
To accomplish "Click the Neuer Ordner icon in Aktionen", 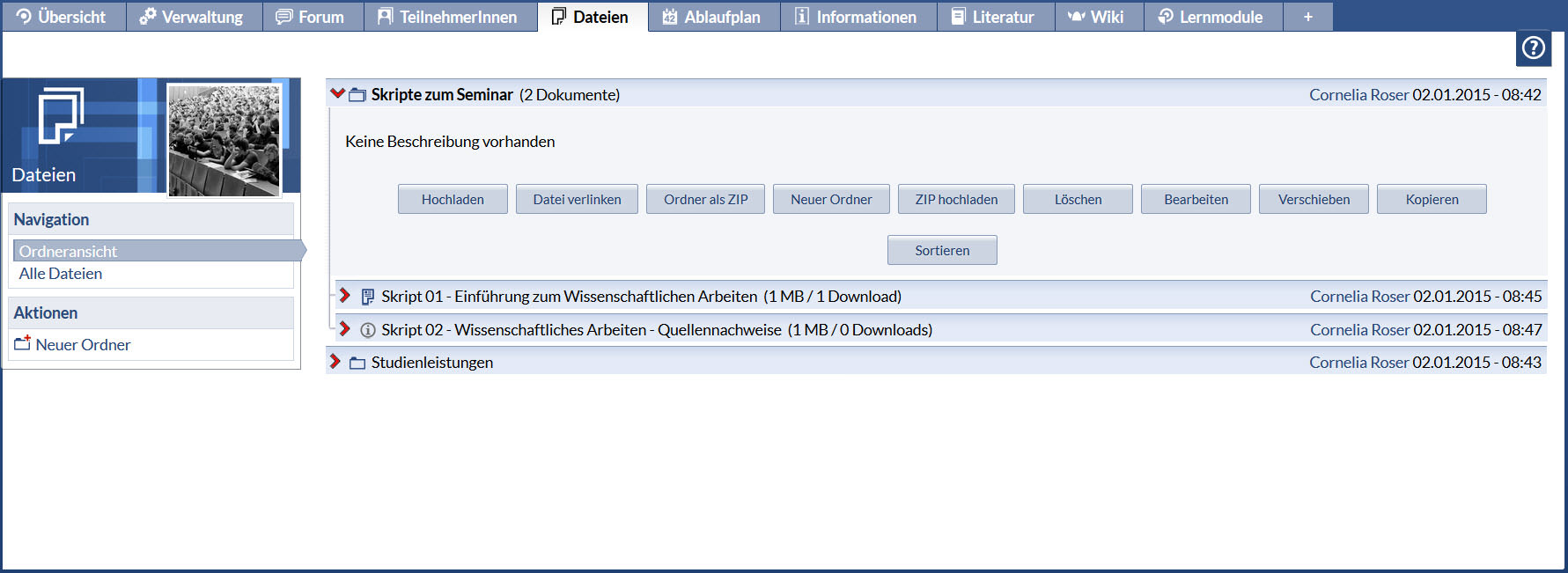I will 23,344.
